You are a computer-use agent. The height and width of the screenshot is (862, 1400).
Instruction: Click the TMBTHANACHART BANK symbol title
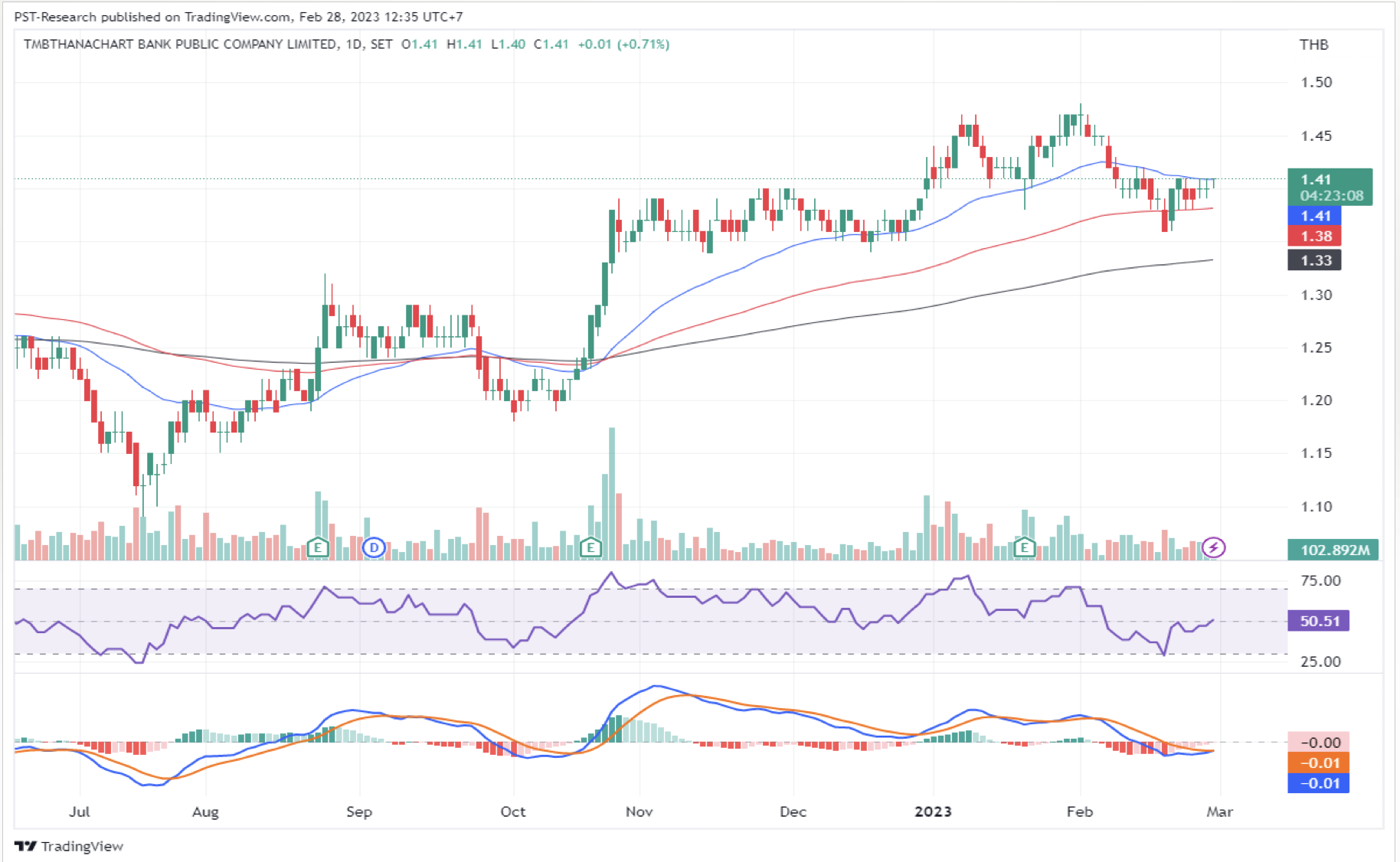[180, 44]
